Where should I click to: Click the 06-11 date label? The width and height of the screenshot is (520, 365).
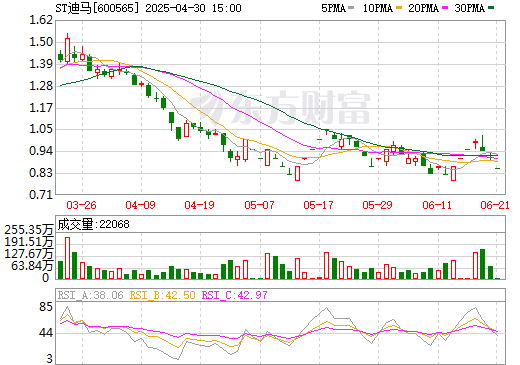tap(437, 205)
